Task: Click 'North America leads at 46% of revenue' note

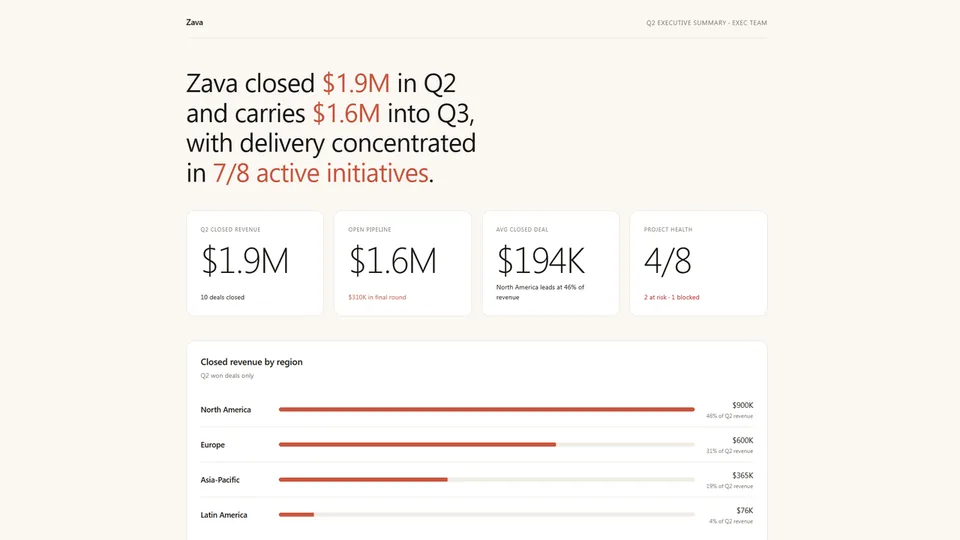Action: pyautogui.click(x=540, y=292)
